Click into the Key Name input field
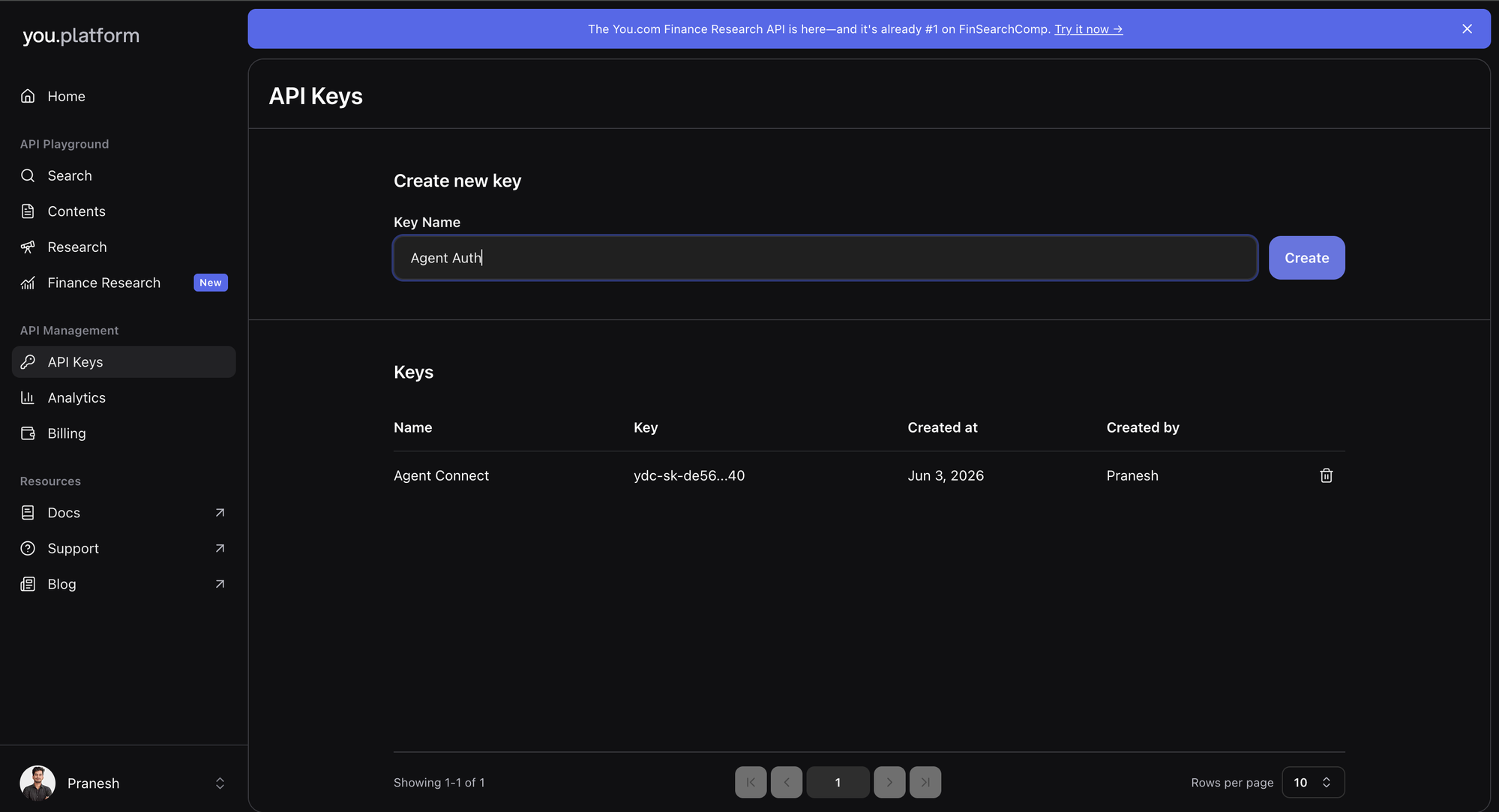1499x812 pixels. click(825, 258)
